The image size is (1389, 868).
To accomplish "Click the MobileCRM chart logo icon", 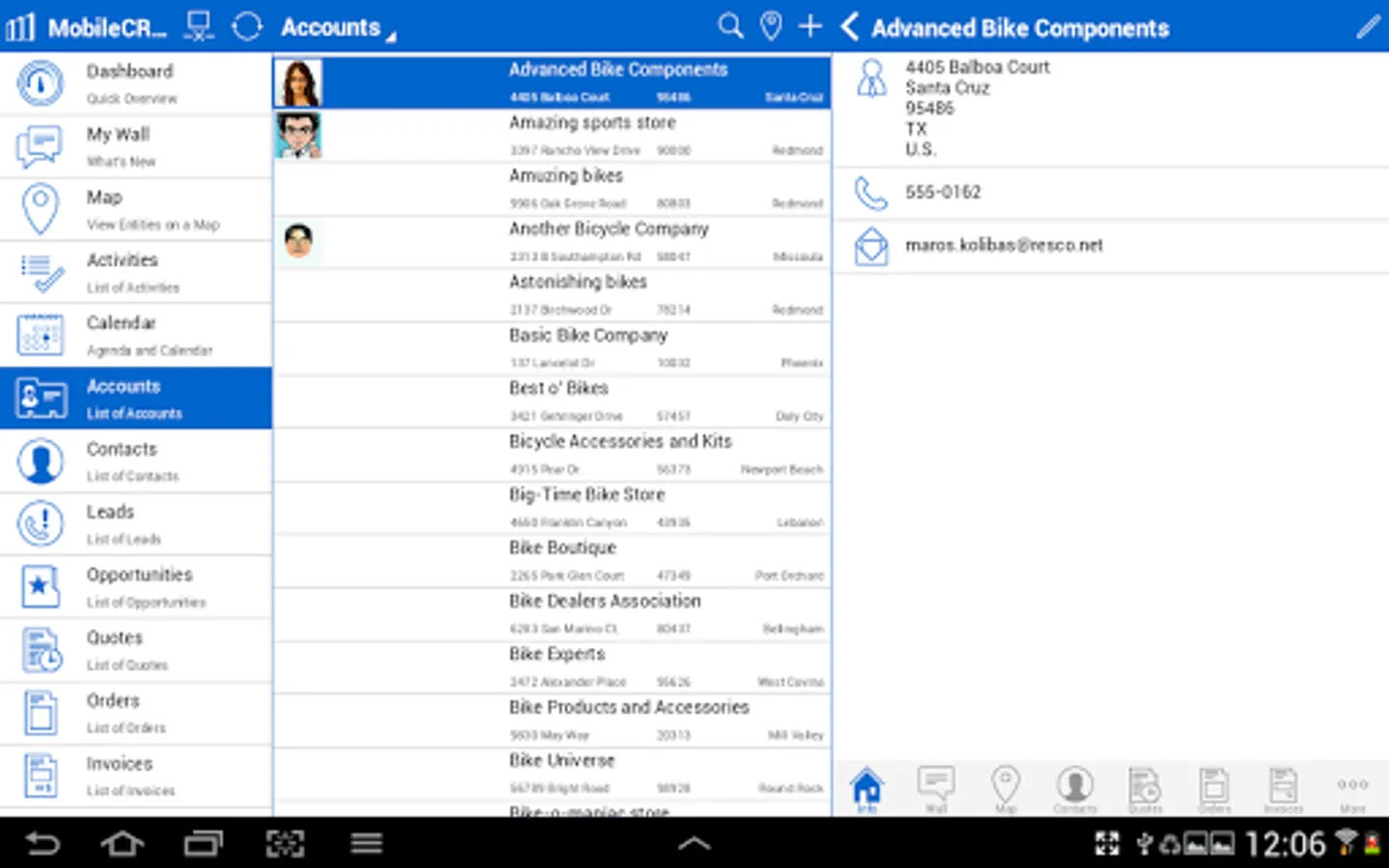I will click(x=20, y=27).
